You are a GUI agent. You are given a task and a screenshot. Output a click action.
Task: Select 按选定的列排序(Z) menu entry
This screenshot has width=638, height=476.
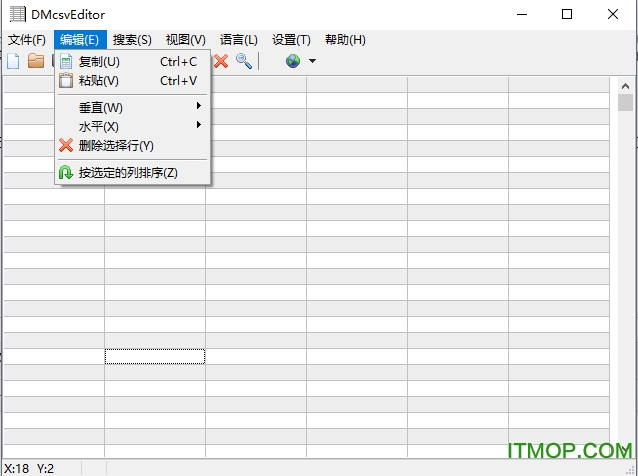pos(133,172)
